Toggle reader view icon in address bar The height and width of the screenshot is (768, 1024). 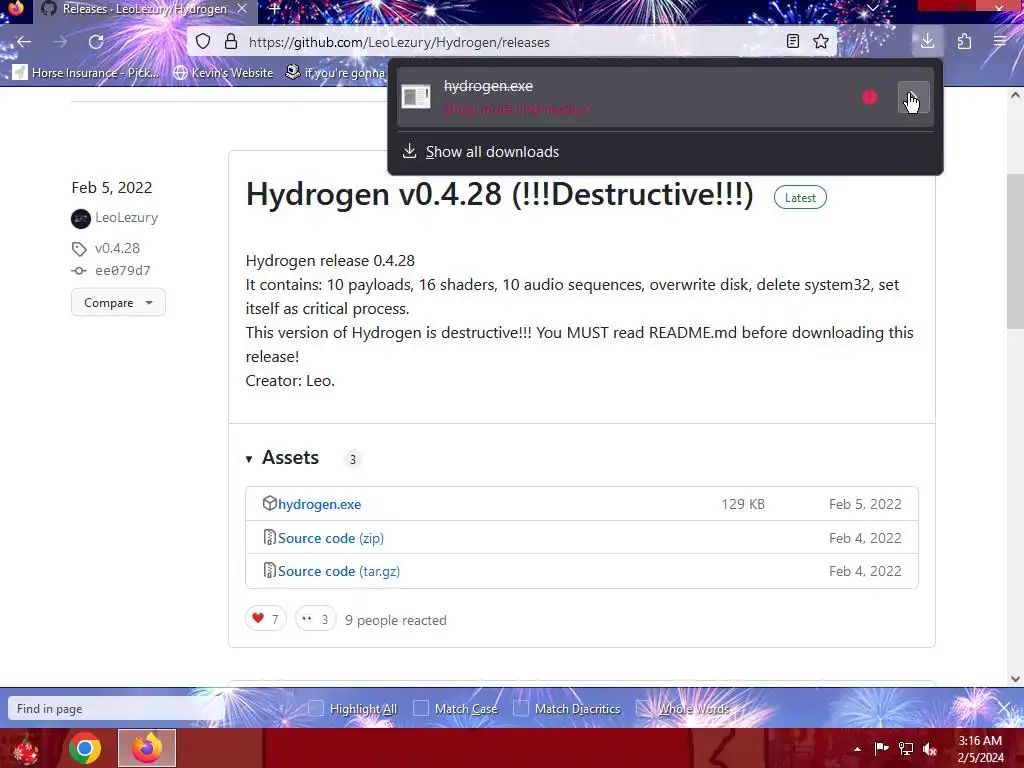click(792, 42)
